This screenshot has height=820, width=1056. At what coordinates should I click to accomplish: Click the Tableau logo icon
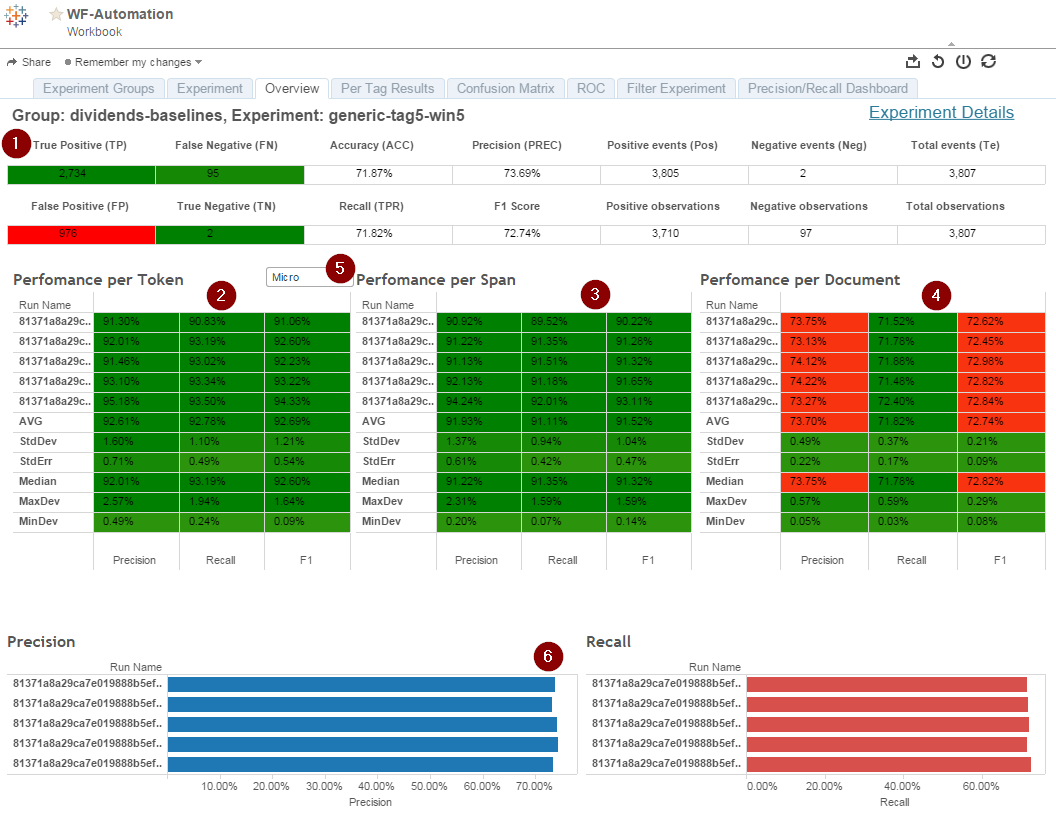pos(16,15)
